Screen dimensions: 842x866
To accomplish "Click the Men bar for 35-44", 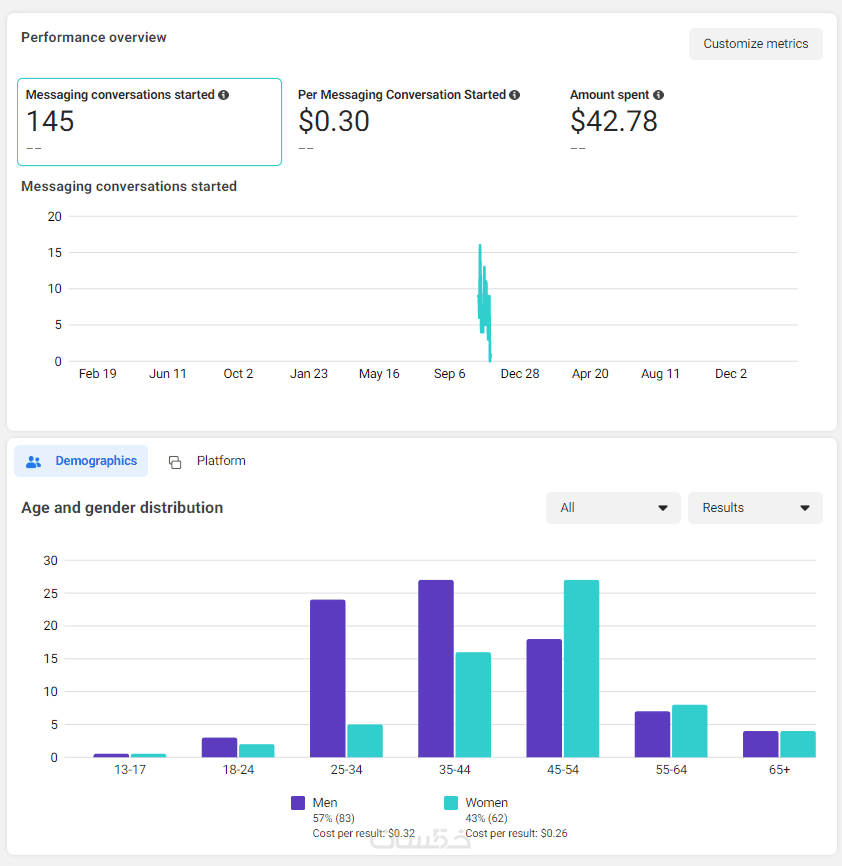I will point(436,668).
